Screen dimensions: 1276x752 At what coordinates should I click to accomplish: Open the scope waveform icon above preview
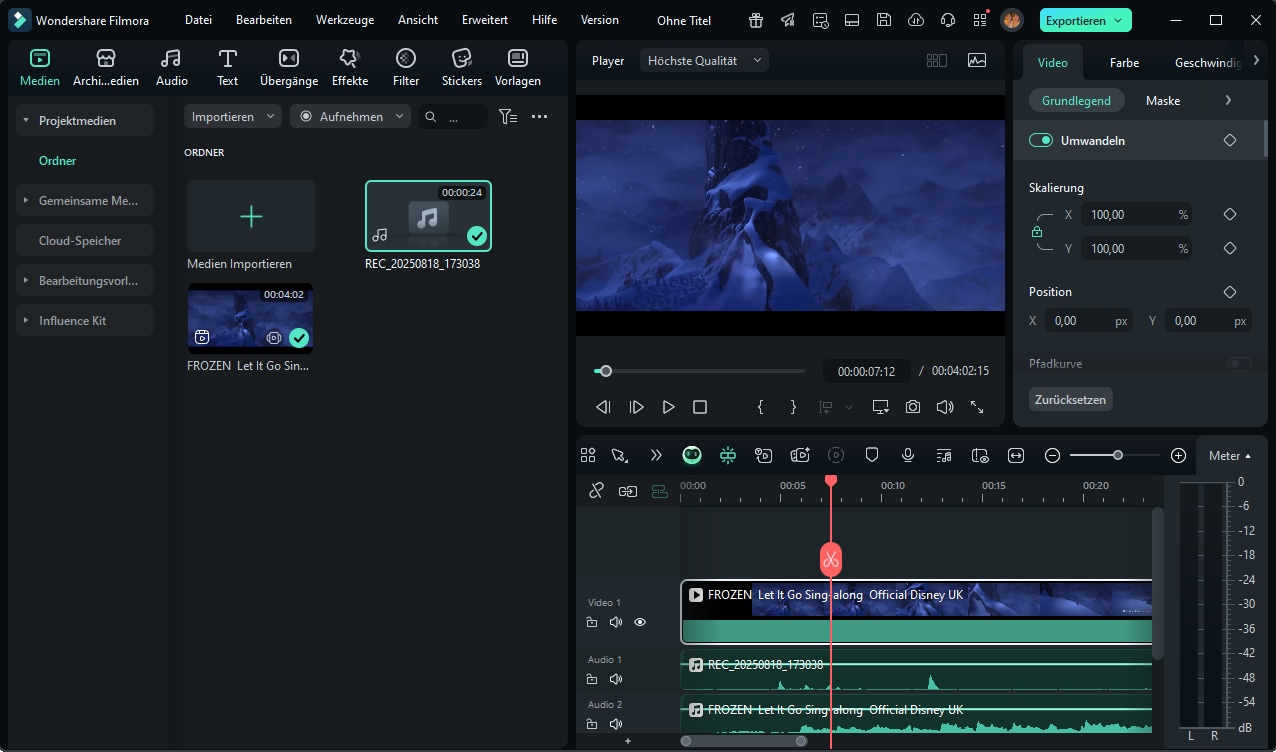click(x=977, y=60)
